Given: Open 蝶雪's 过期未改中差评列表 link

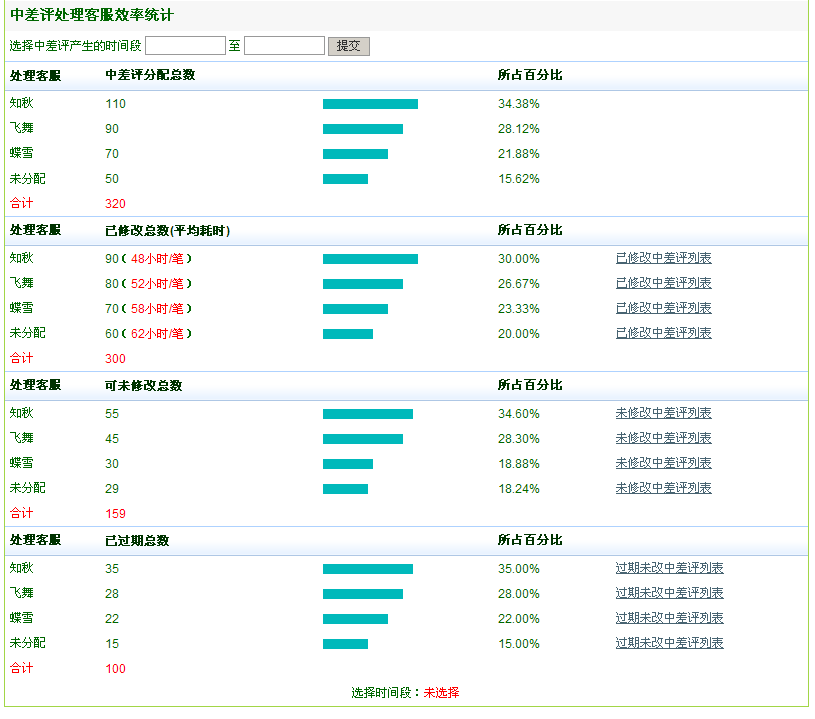Looking at the screenshot, I should pos(669,618).
